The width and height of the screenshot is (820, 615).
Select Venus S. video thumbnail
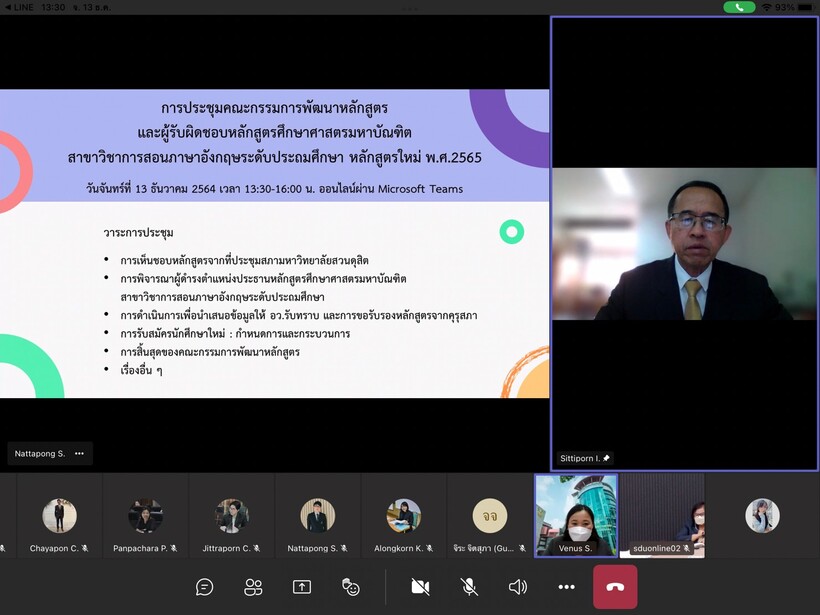(x=576, y=515)
